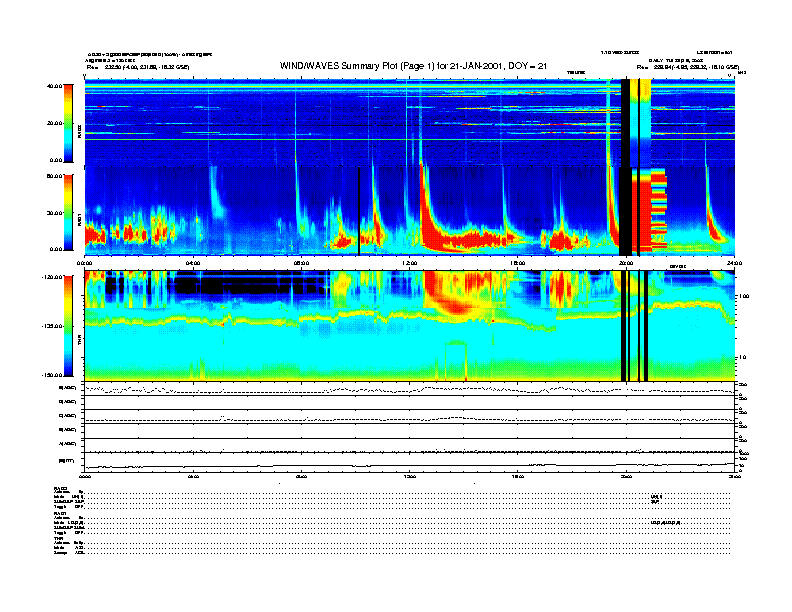The height and width of the screenshot is (612, 792).
Task: Click the thin black gap line in RAD1 before 12:00
Action: (359, 211)
